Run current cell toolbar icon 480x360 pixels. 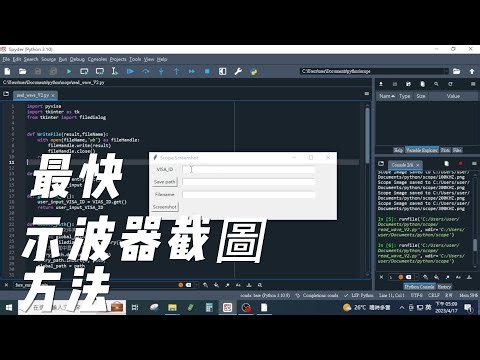[x=84, y=71]
